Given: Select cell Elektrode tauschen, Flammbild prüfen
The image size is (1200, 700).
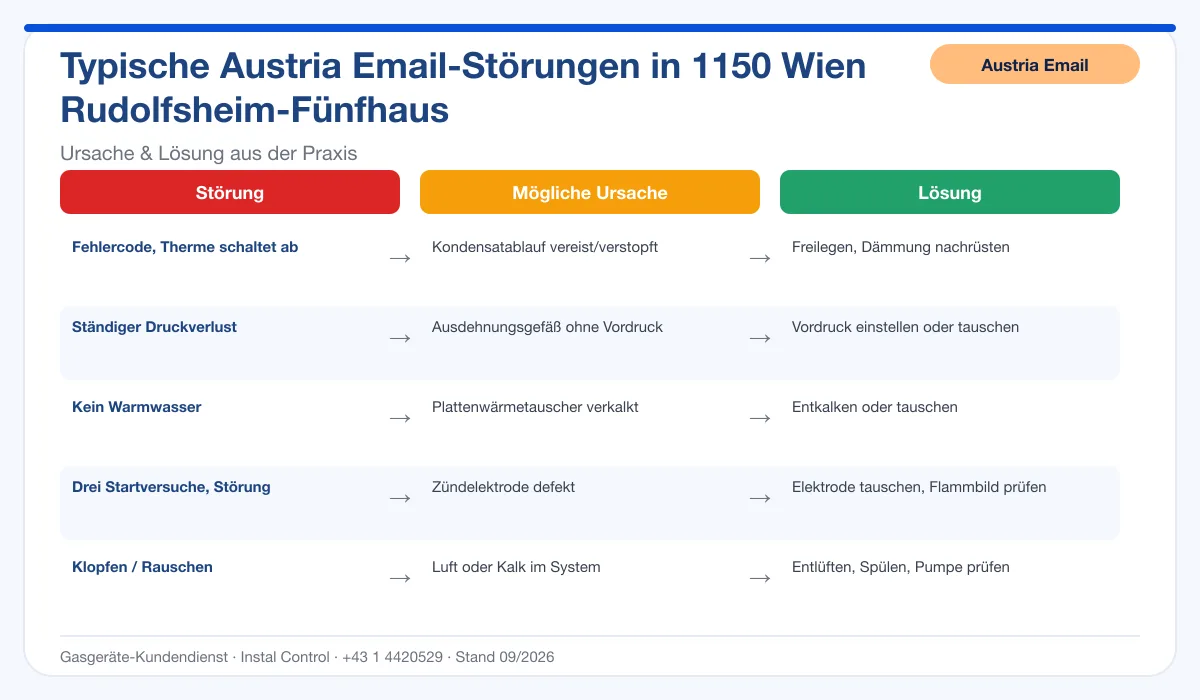Looking at the screenshot, I should (919, 487).
